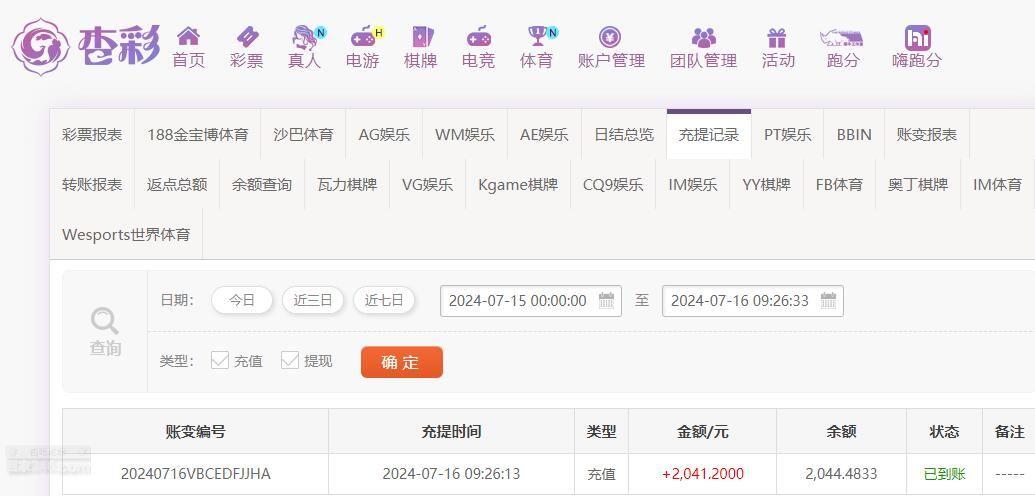Open the 真人 live casino icon

coord(304,36)
